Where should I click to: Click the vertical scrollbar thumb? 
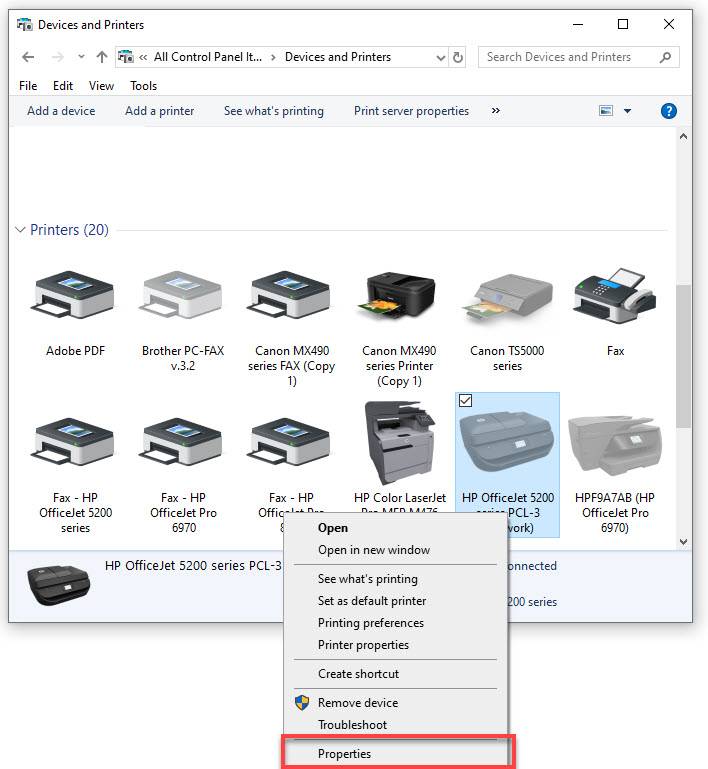point(683,355)
